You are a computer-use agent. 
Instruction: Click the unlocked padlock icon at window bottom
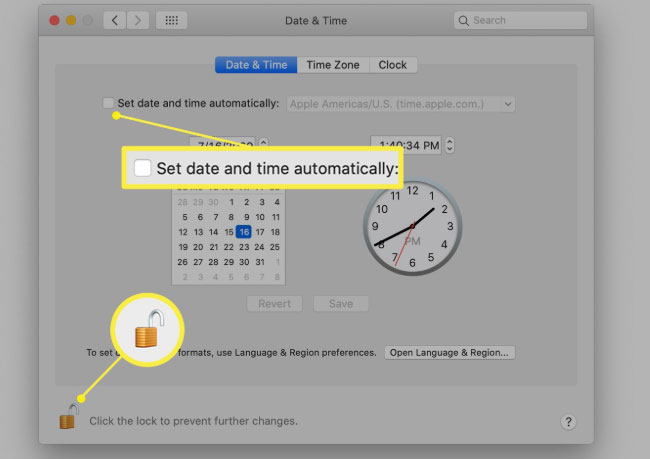[68, 417]
